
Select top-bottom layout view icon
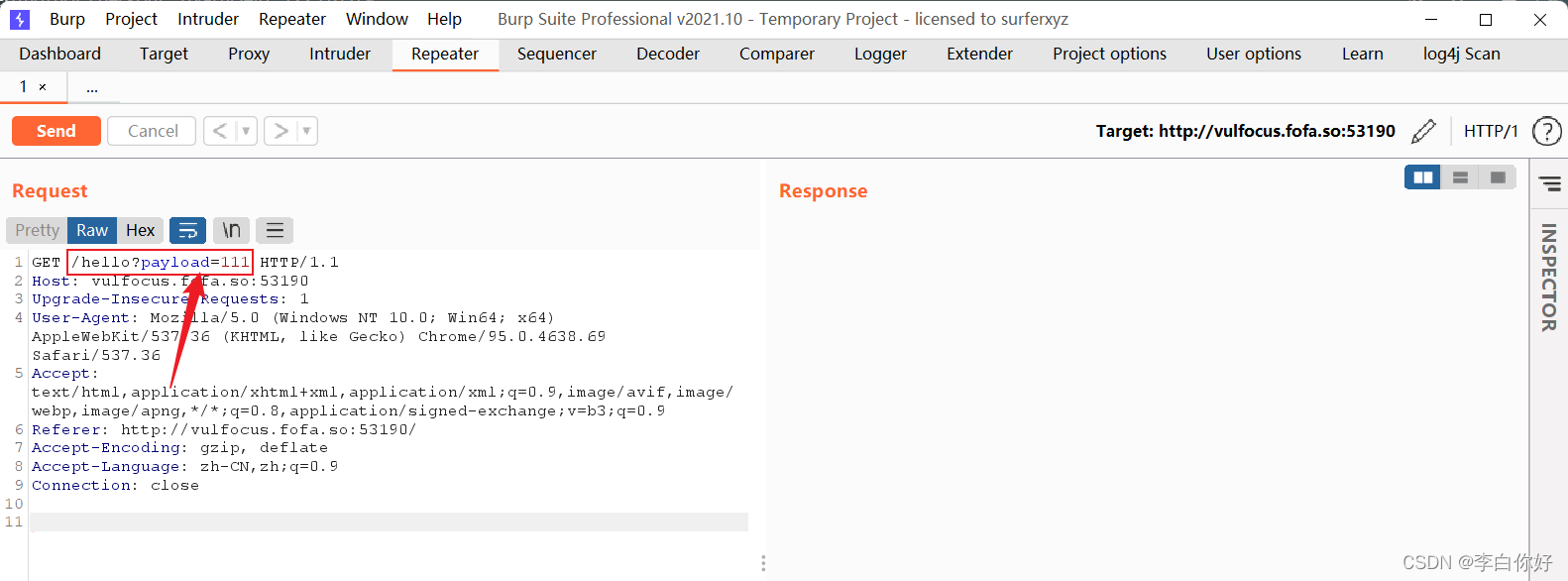1460,177
